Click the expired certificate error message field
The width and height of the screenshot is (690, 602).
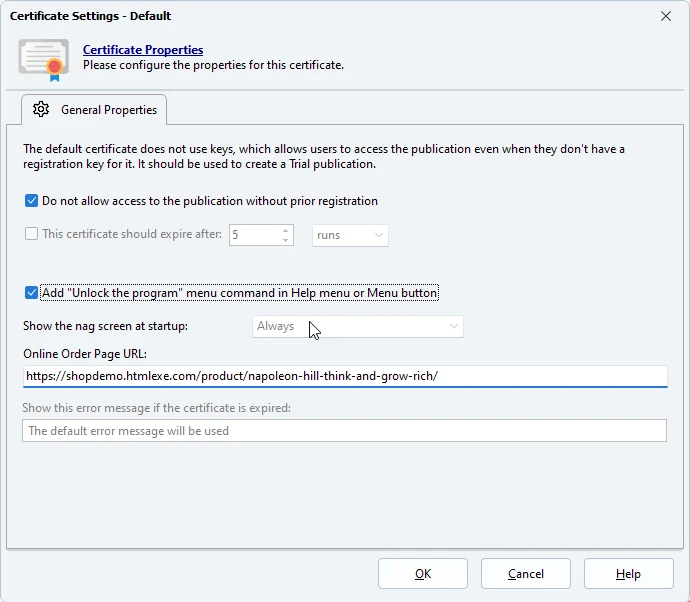pos(343,431)
